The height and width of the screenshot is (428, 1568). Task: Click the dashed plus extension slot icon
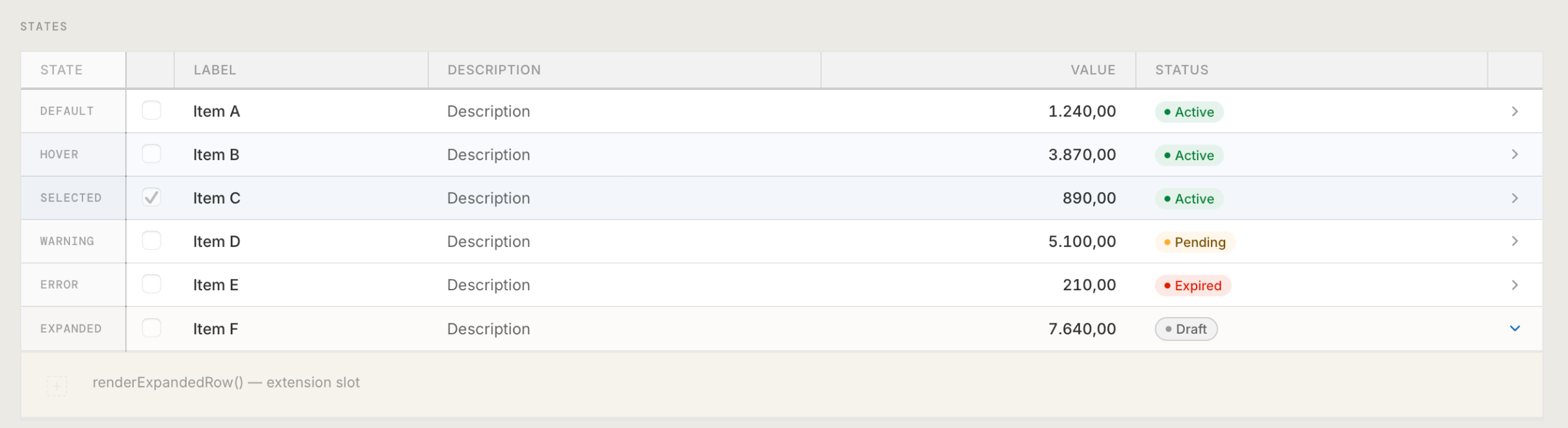[x=56, y=386]
